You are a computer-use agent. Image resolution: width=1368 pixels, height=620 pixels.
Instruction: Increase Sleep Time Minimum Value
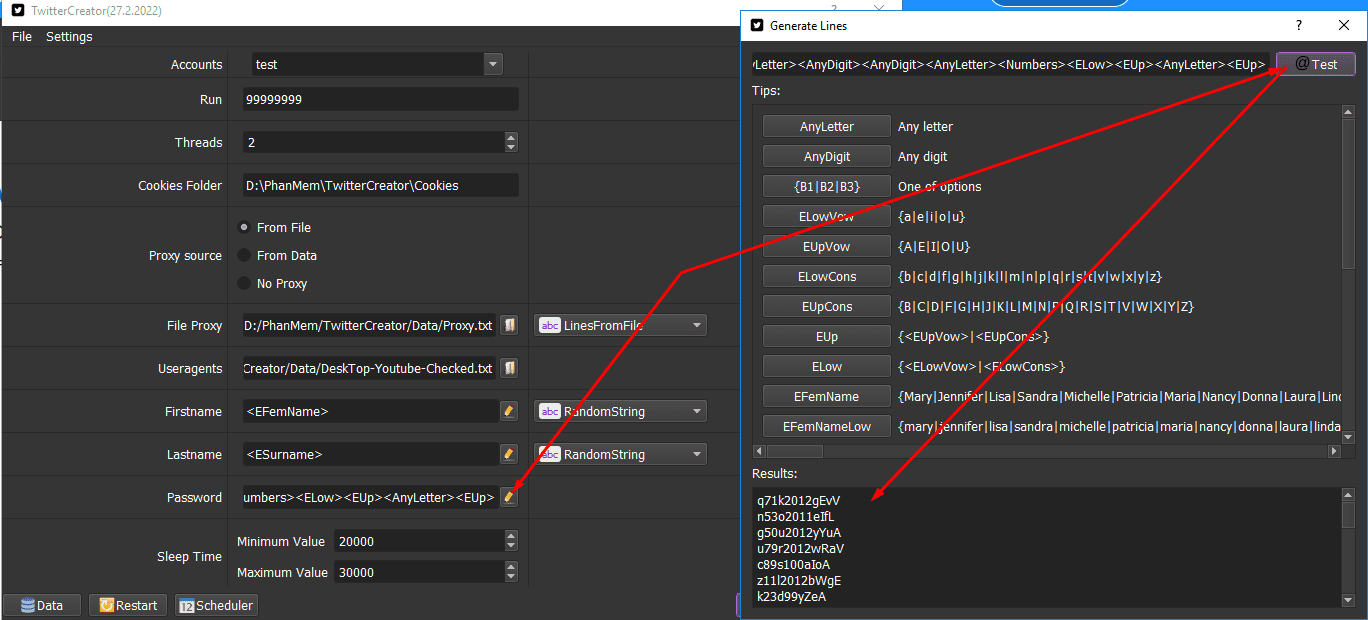pos(511,536)
